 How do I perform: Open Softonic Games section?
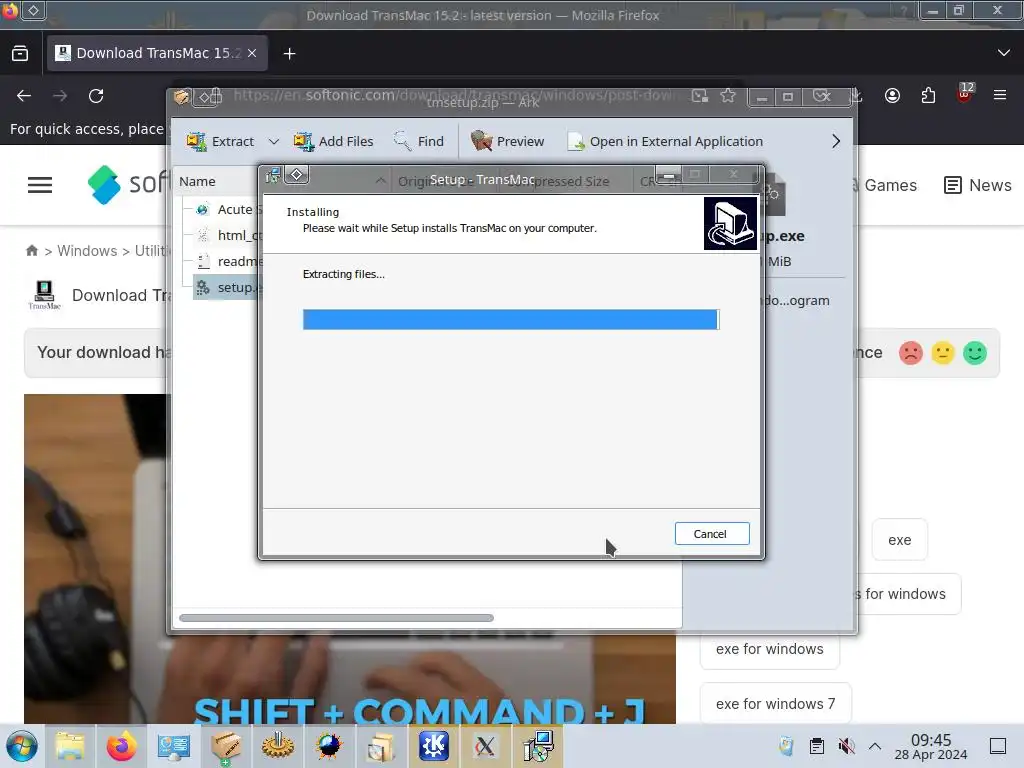tap(890, 185)
